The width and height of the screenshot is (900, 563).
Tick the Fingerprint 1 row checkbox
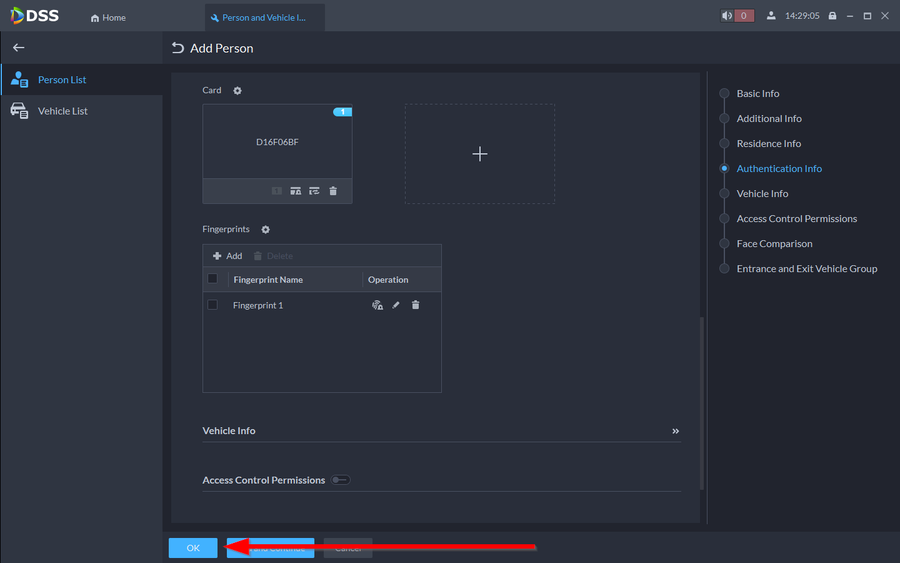pos(212,305)
